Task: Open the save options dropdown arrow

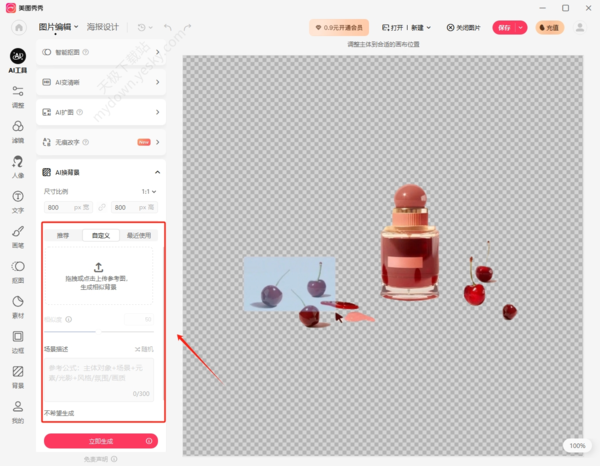Action: [522, 27]
